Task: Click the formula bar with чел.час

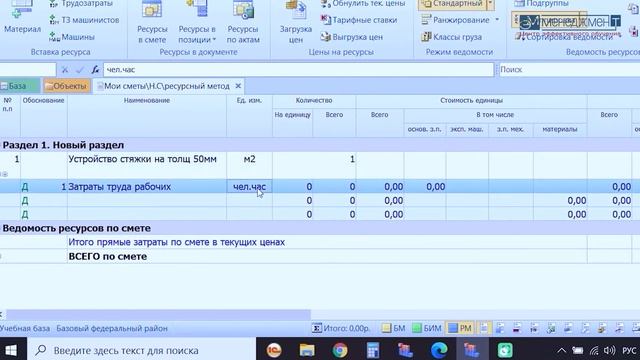Action: pos(298,70)
